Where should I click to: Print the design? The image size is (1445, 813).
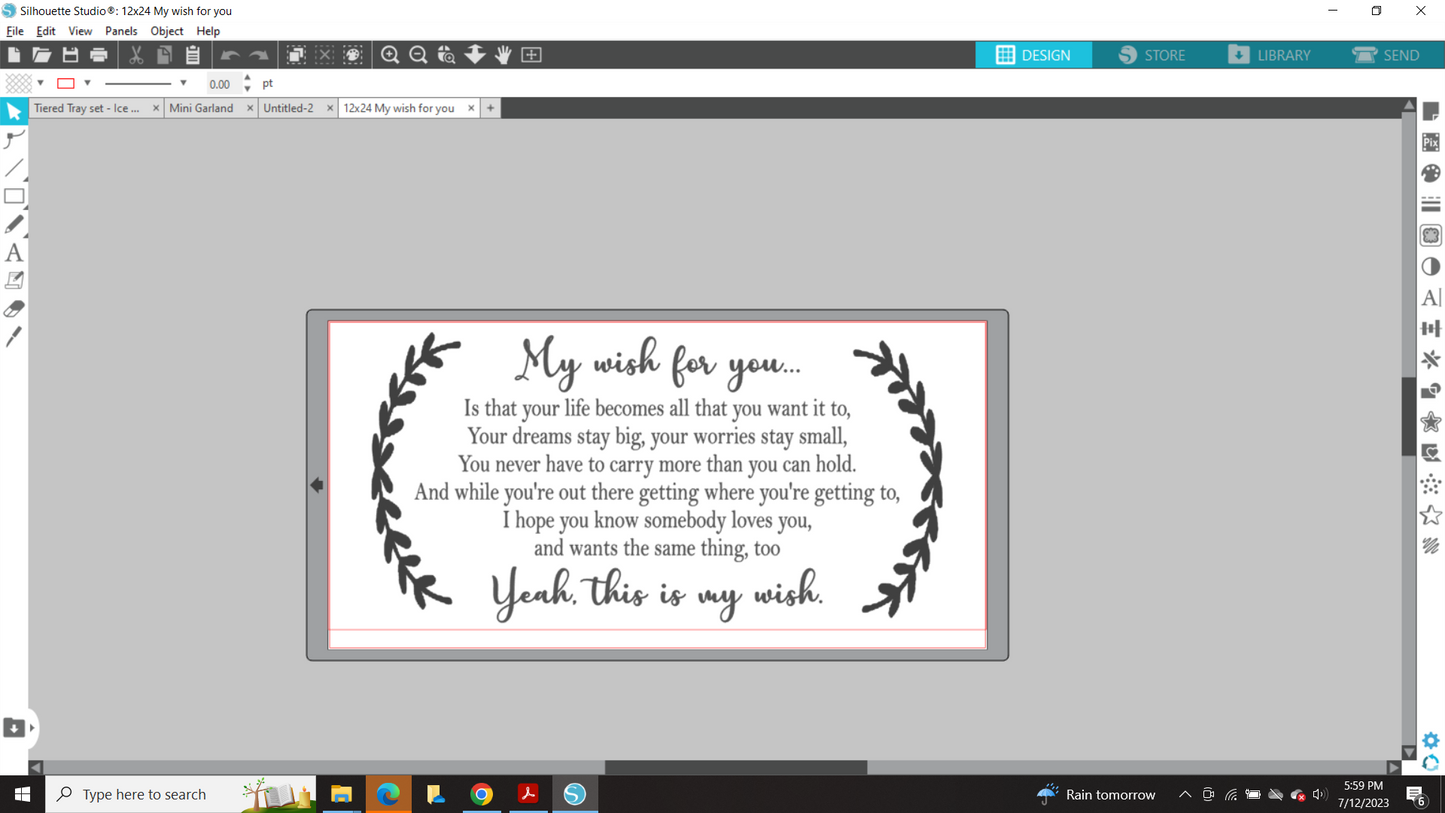(99, 55)
